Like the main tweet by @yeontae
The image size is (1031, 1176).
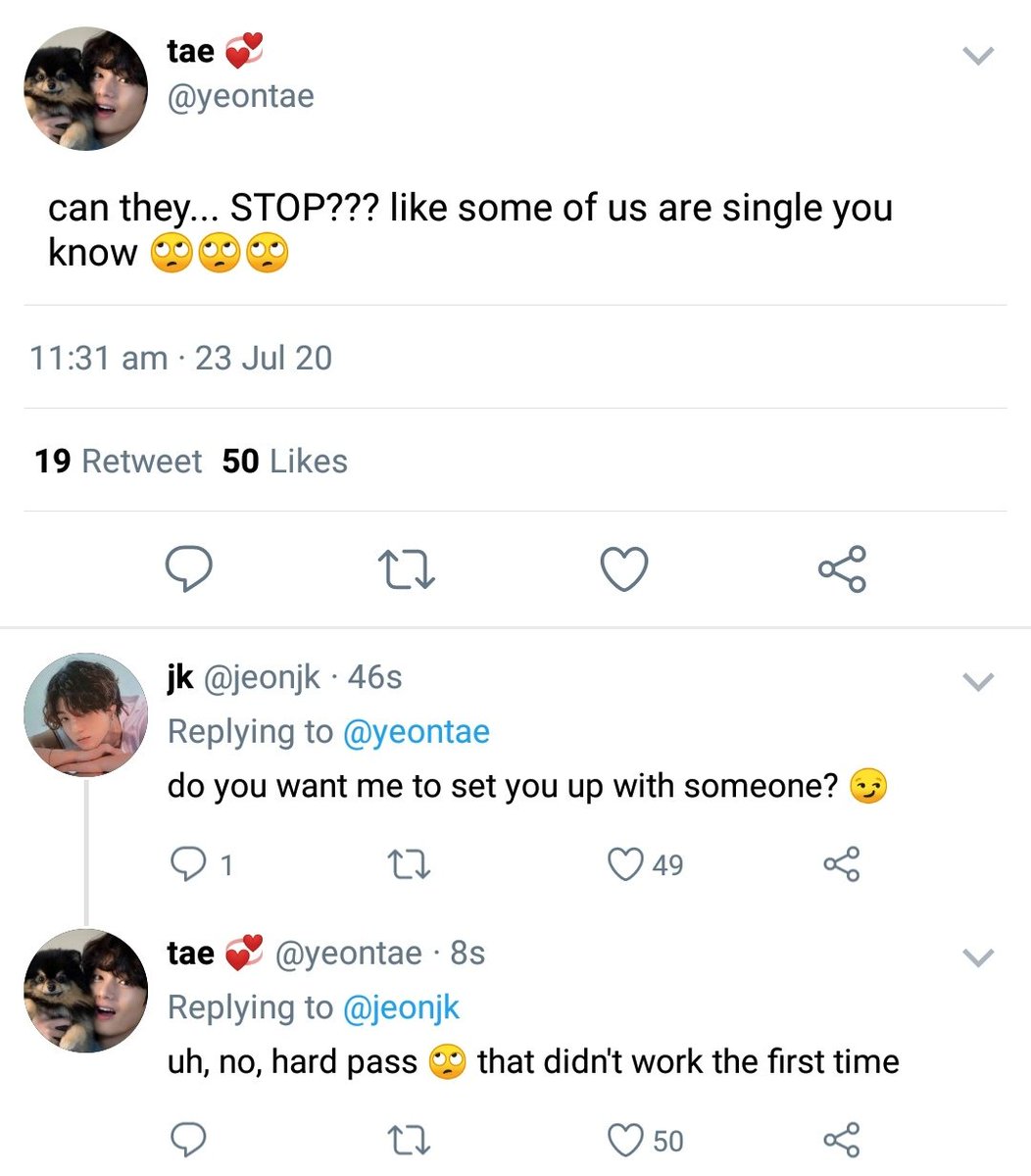click(624, 568)
